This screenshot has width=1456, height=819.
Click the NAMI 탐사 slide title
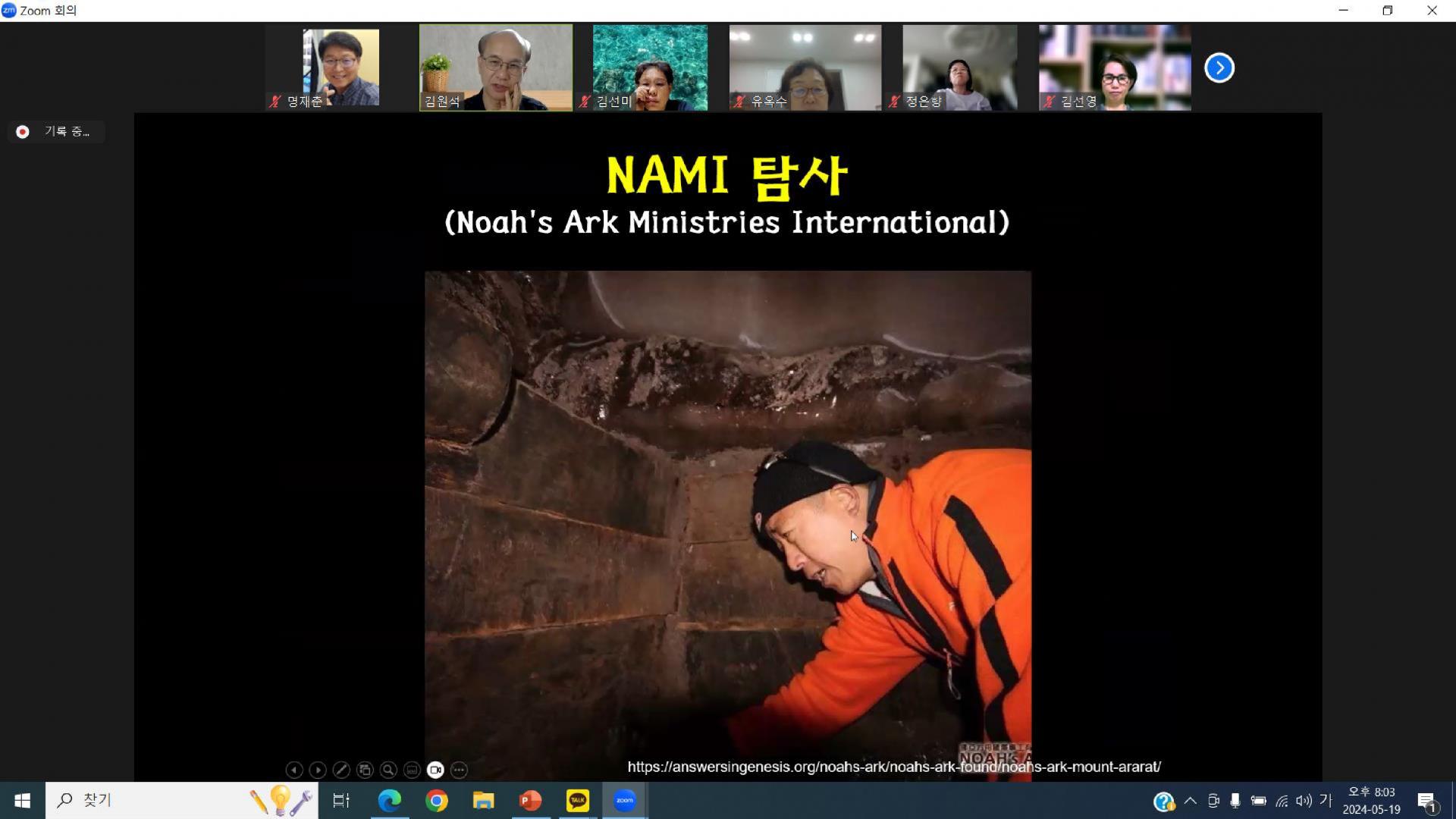click(x=727, y=176)
